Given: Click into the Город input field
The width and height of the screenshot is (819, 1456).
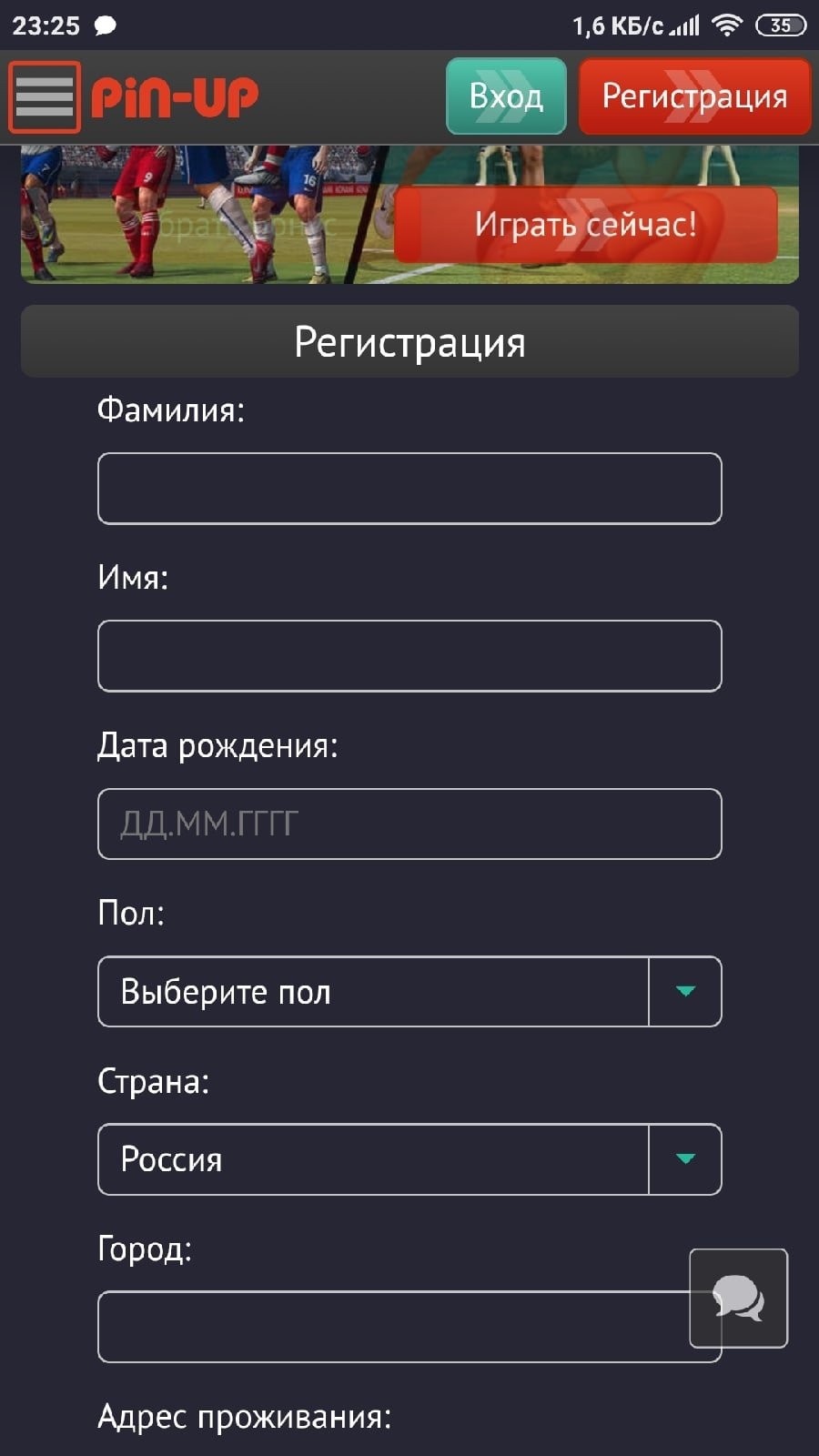Looking at the screenshot, I should pos(391,1327).
